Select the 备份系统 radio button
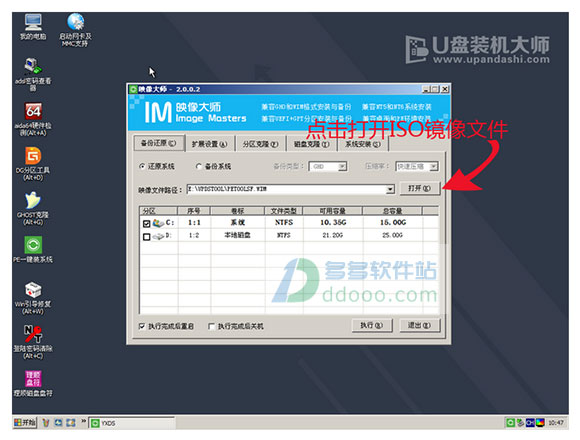The height and width of the screenshot is (440, 580). click(x=199, y=166)
